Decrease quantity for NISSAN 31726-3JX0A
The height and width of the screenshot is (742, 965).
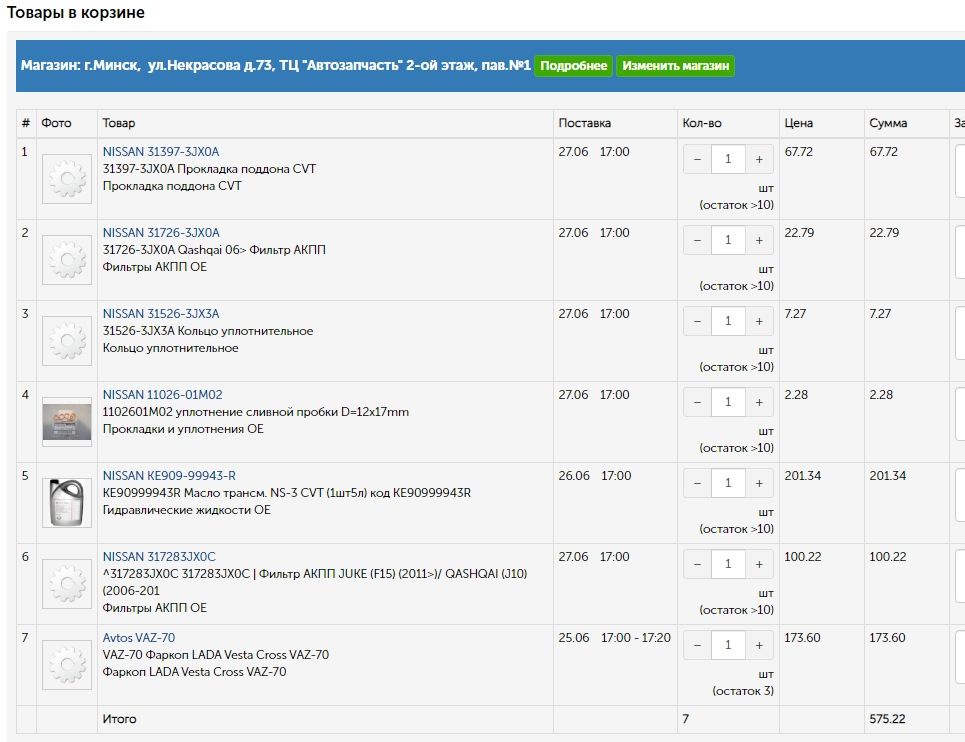(x=697, y=240)
